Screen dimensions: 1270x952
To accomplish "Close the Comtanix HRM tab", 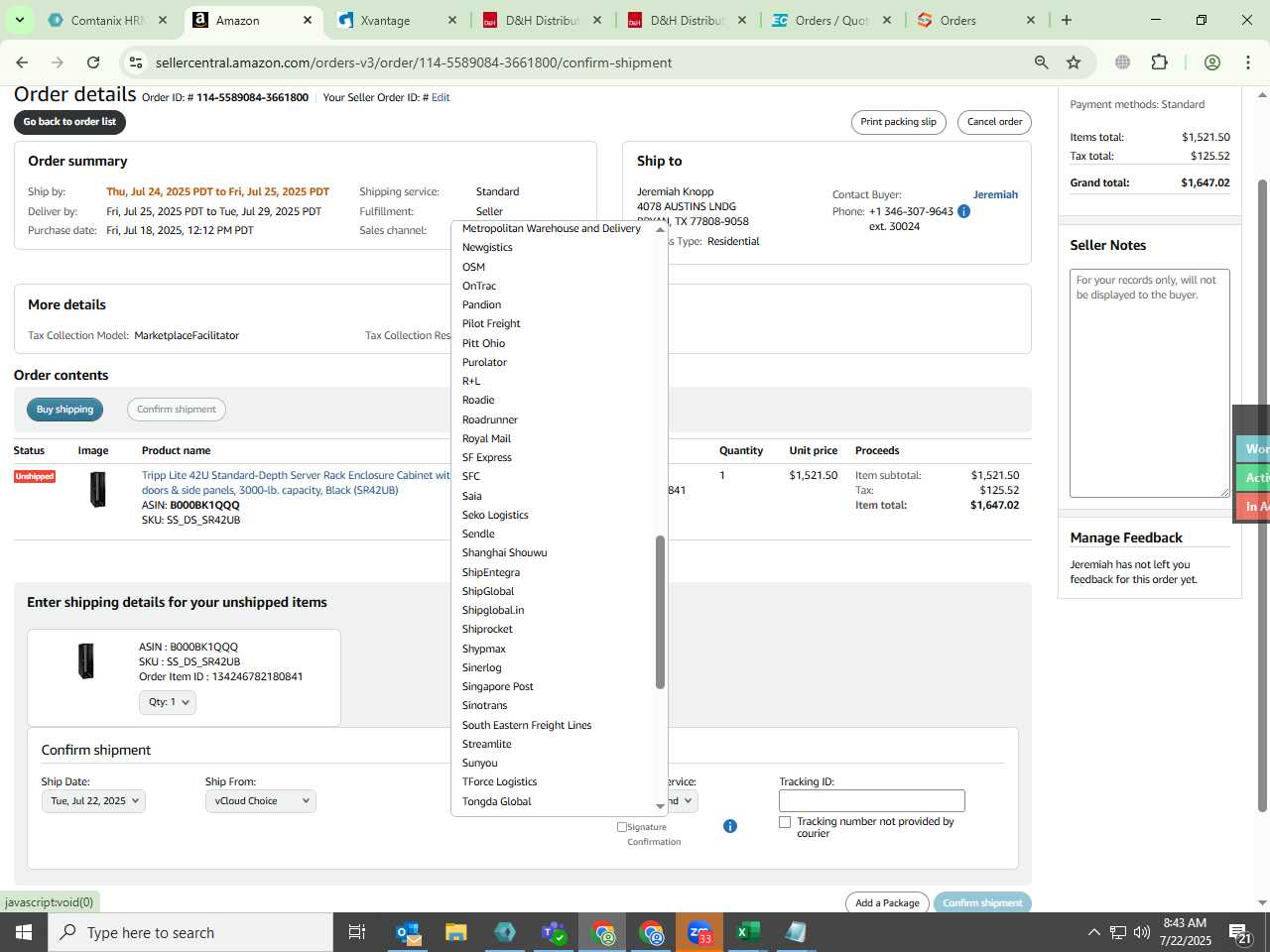I will tap(163, 20).
